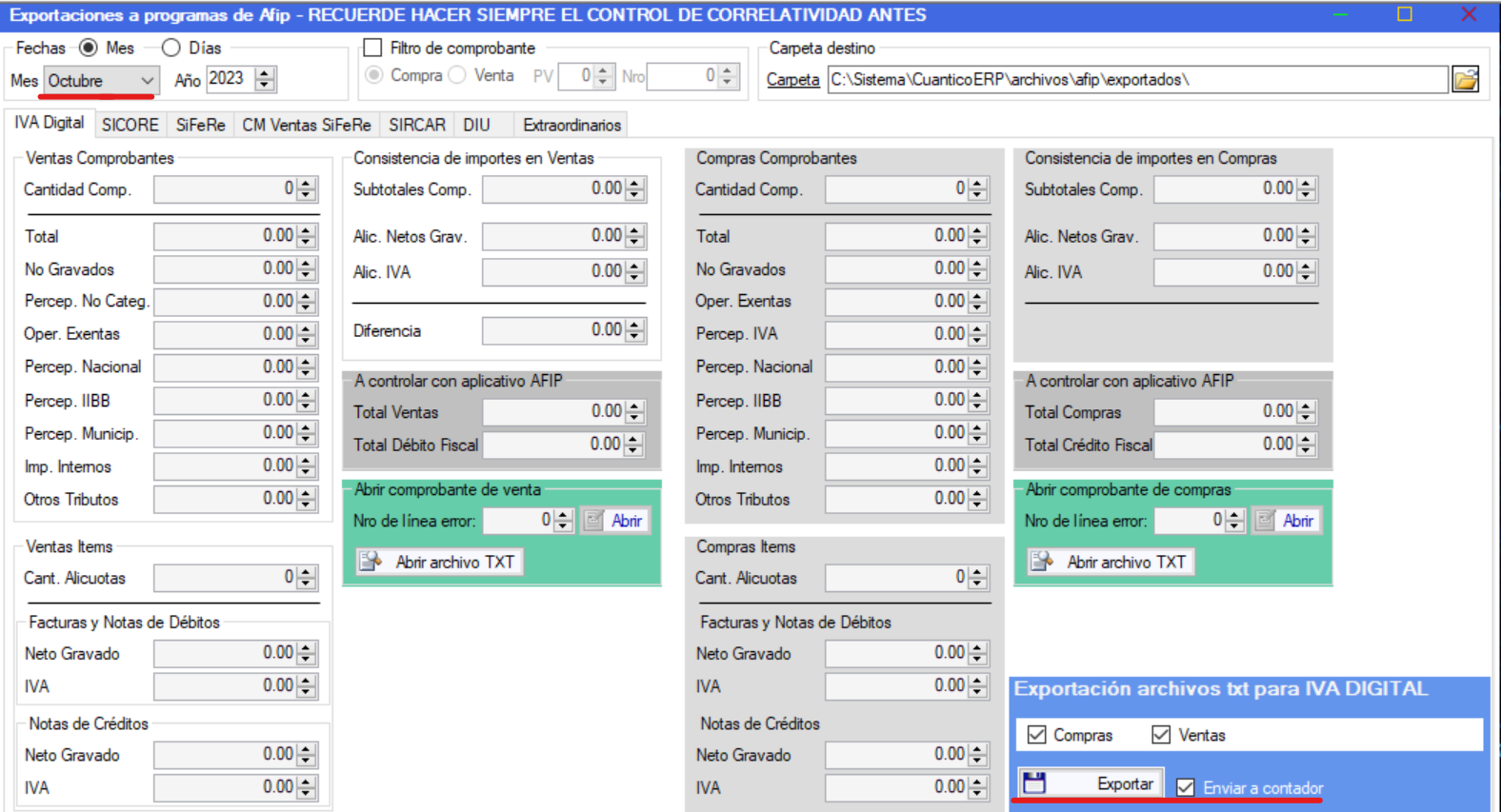Click the Carpeta link label
The width and height of the screenshot is (1501, 812).
[792, 80]
